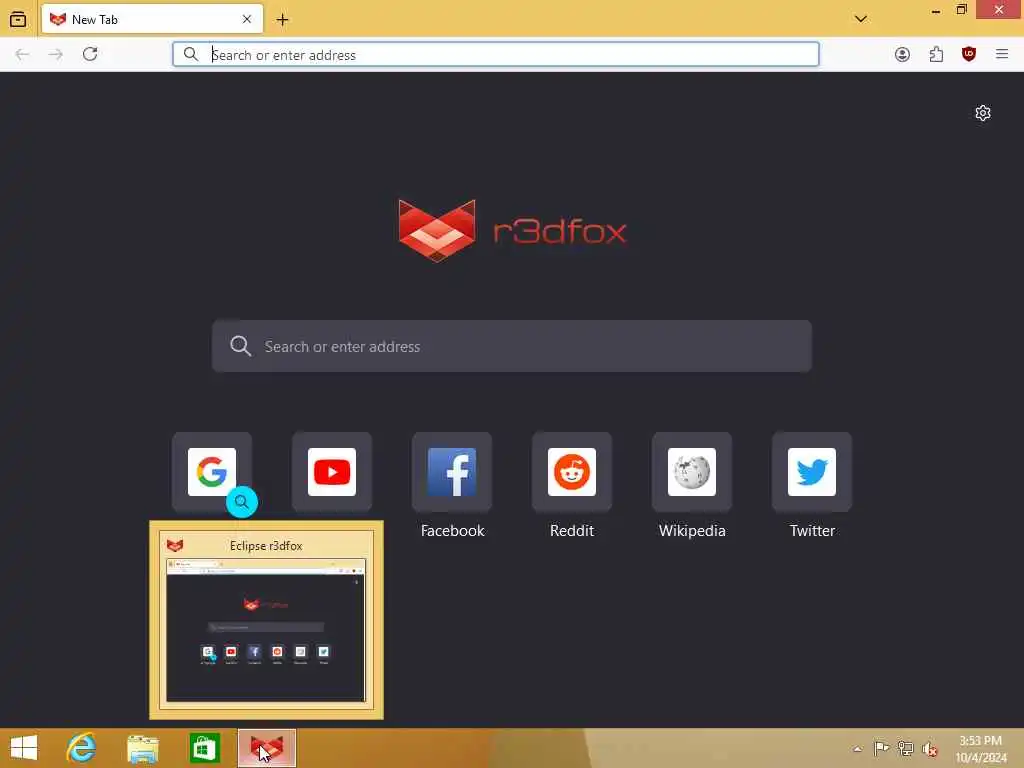
Task: Click the magnifier icon in page search box
Action: pos(240,346)
